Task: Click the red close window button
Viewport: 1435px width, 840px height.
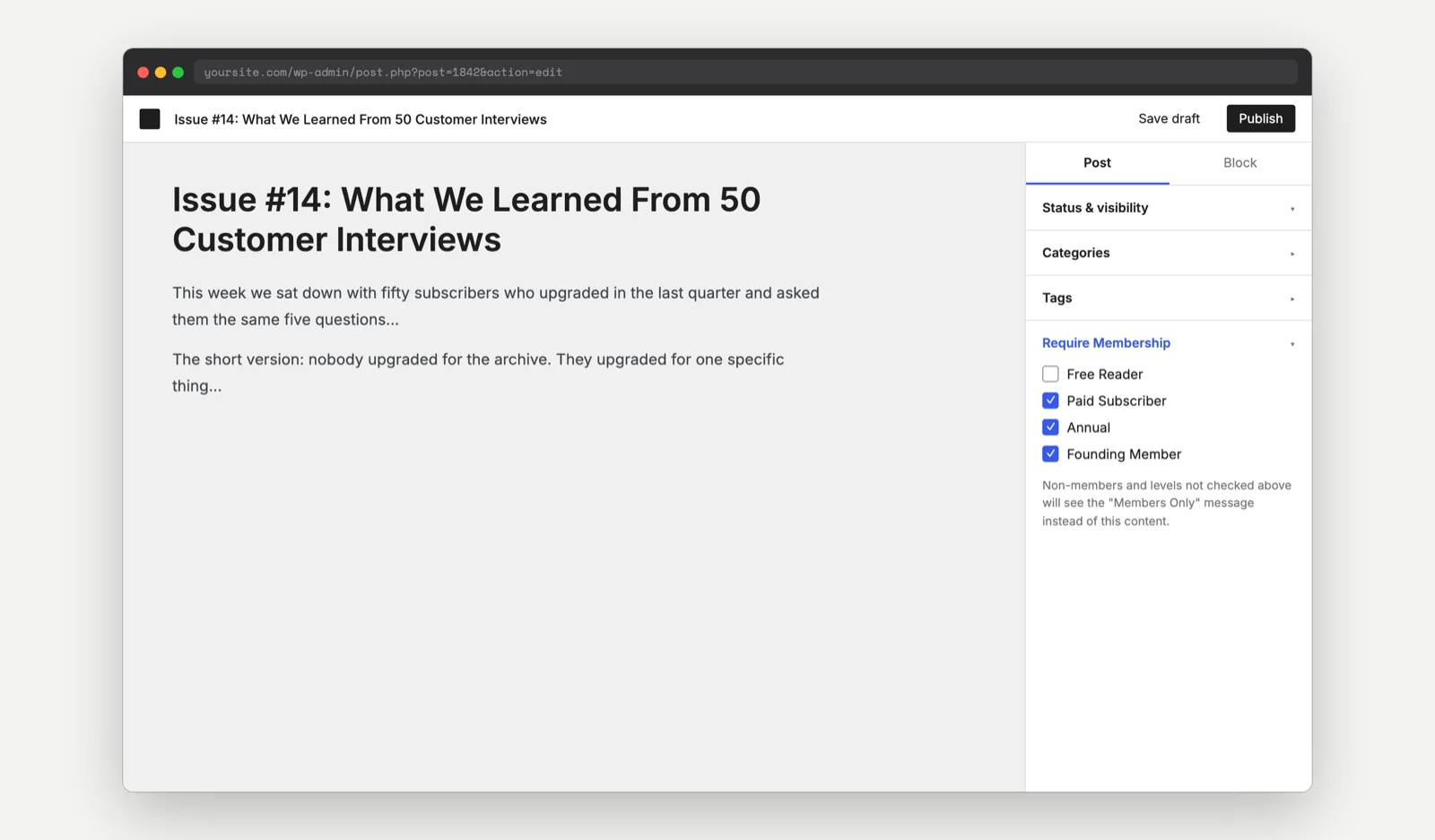Action: point(143,73)
